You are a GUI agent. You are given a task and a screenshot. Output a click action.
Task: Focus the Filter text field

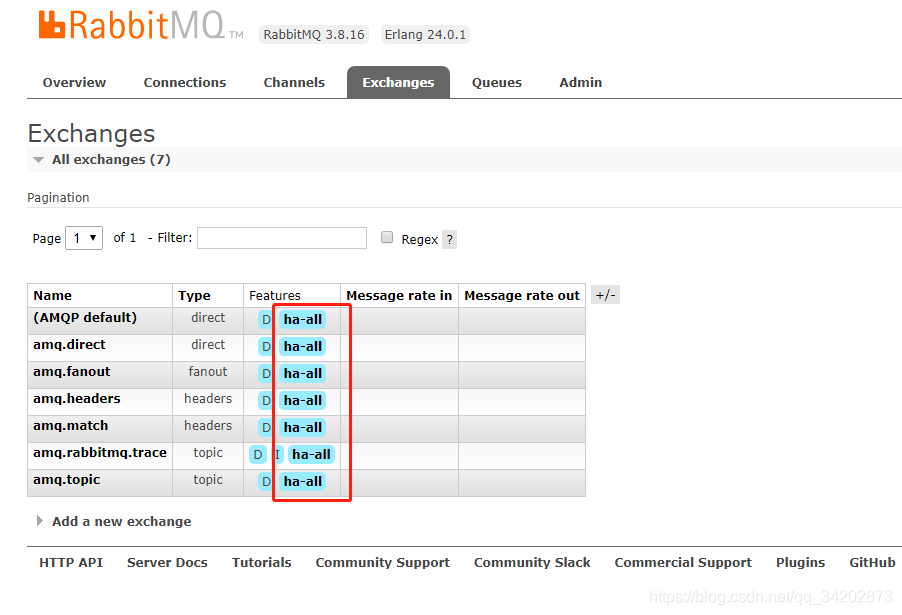[282, 238]
